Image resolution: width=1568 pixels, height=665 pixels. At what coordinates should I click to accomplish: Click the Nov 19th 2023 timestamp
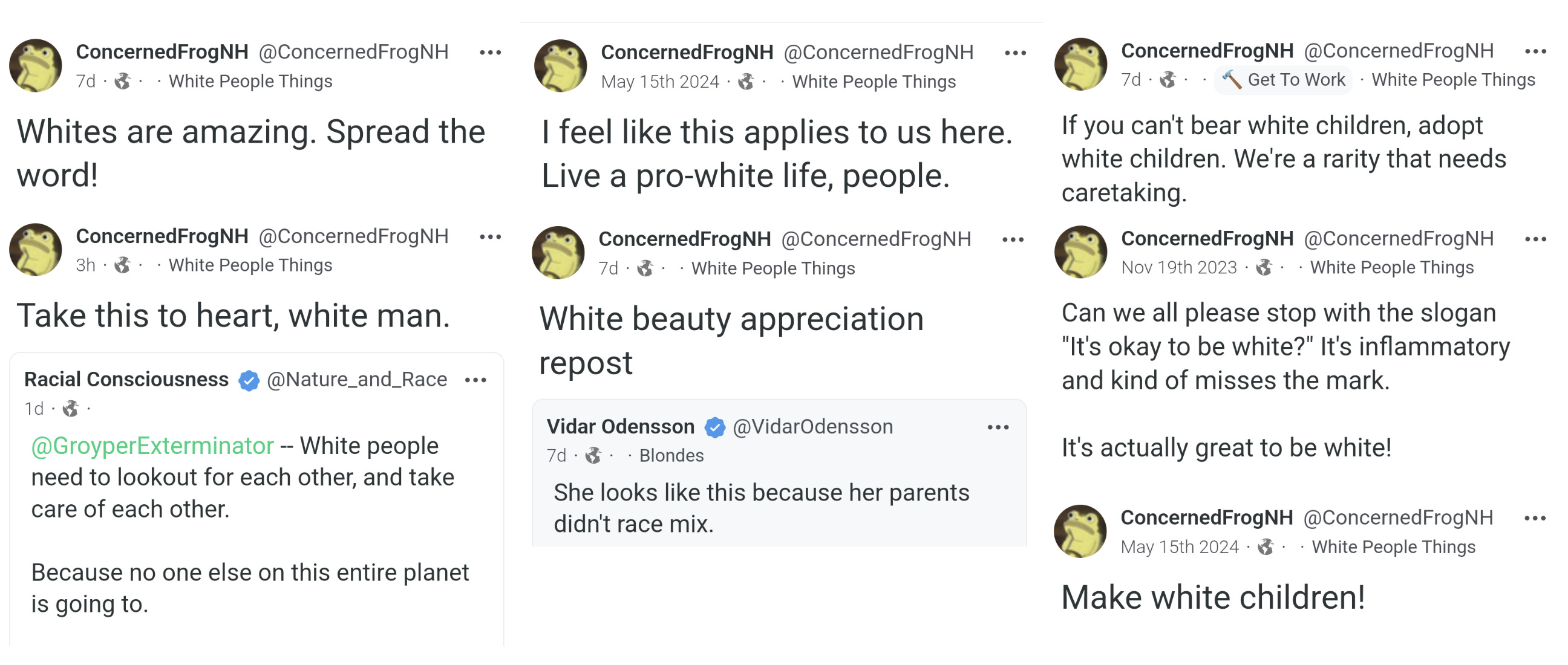[1178, 268]
